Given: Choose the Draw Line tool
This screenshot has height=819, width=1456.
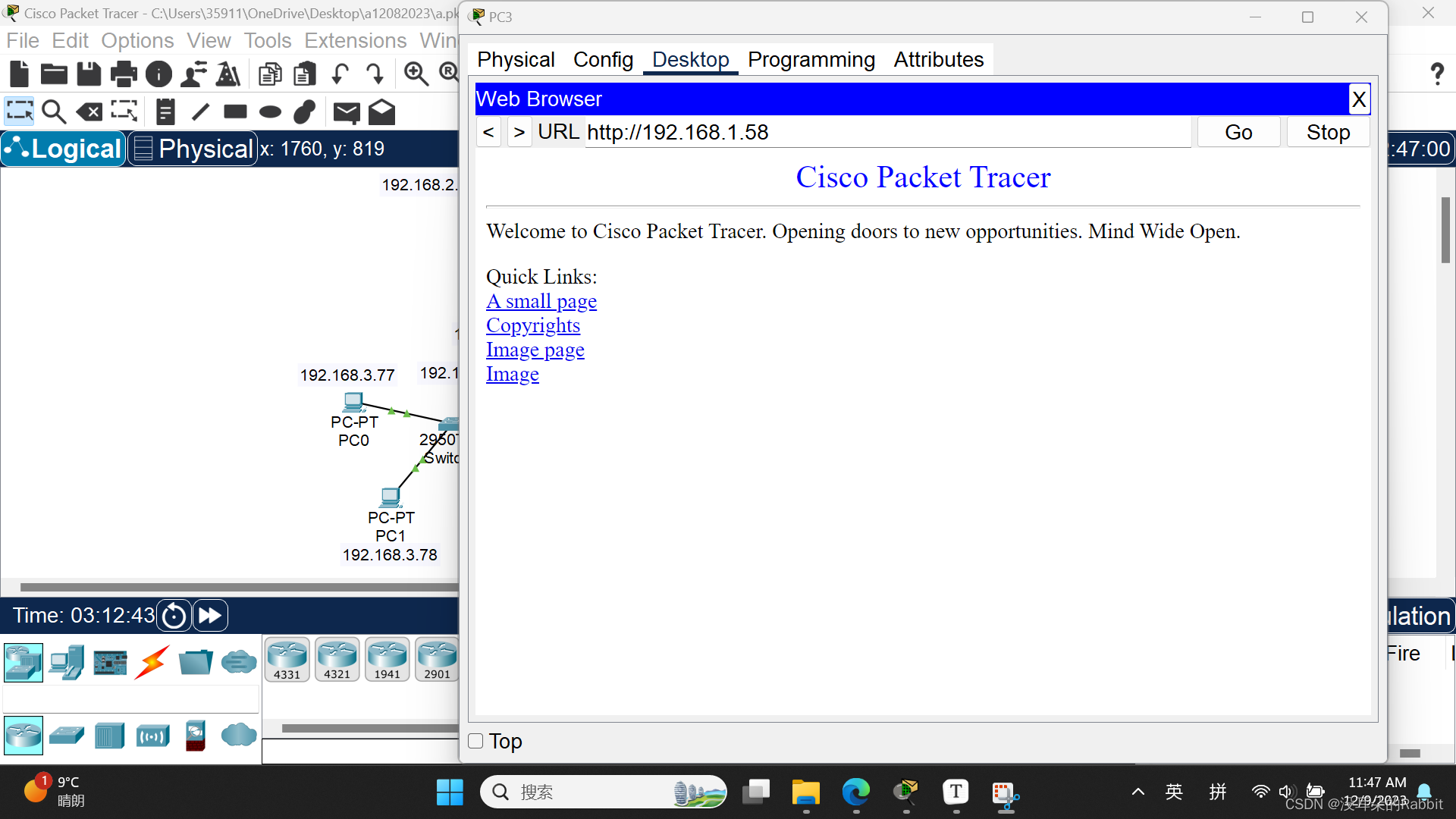Looking at the screenshot, I should (200, 111).
